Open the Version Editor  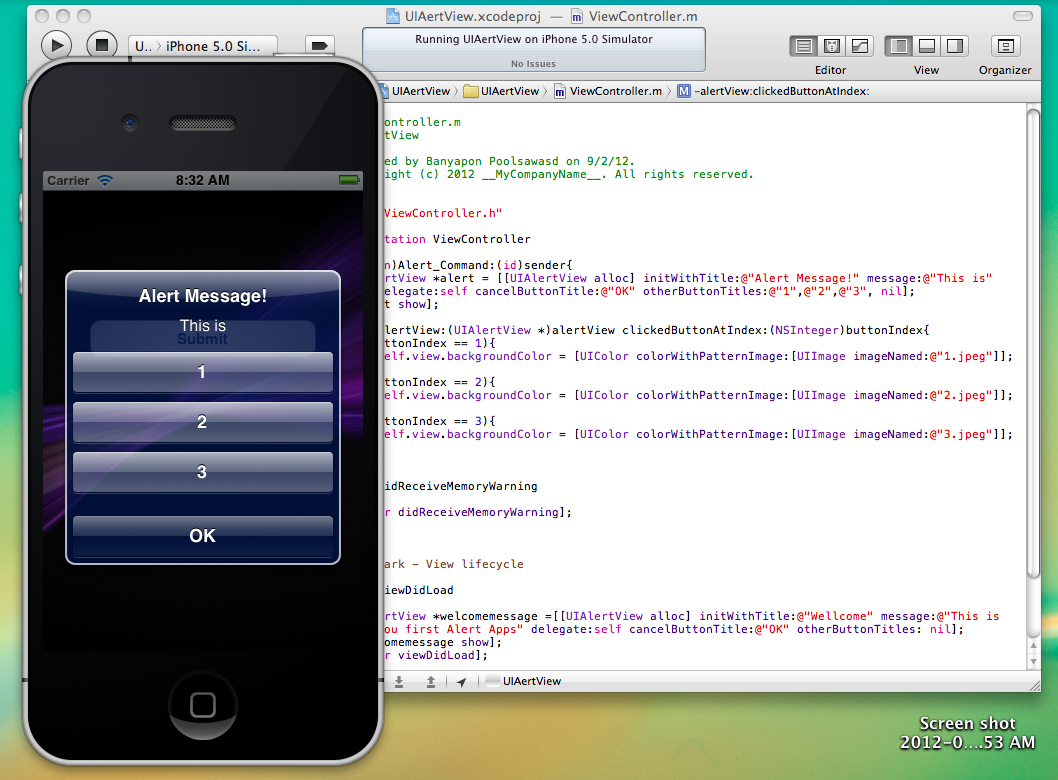[859, 45]
